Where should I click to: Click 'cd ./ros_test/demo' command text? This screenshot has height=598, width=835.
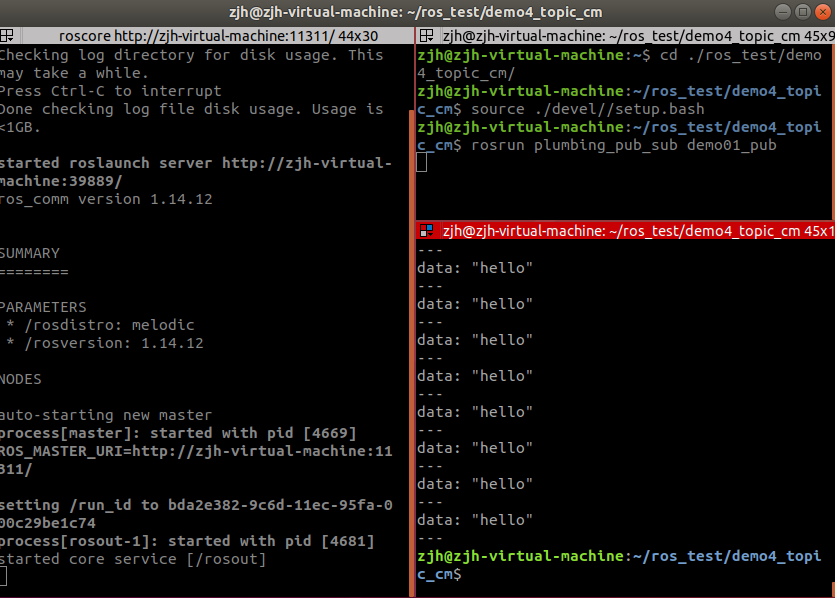741,55
